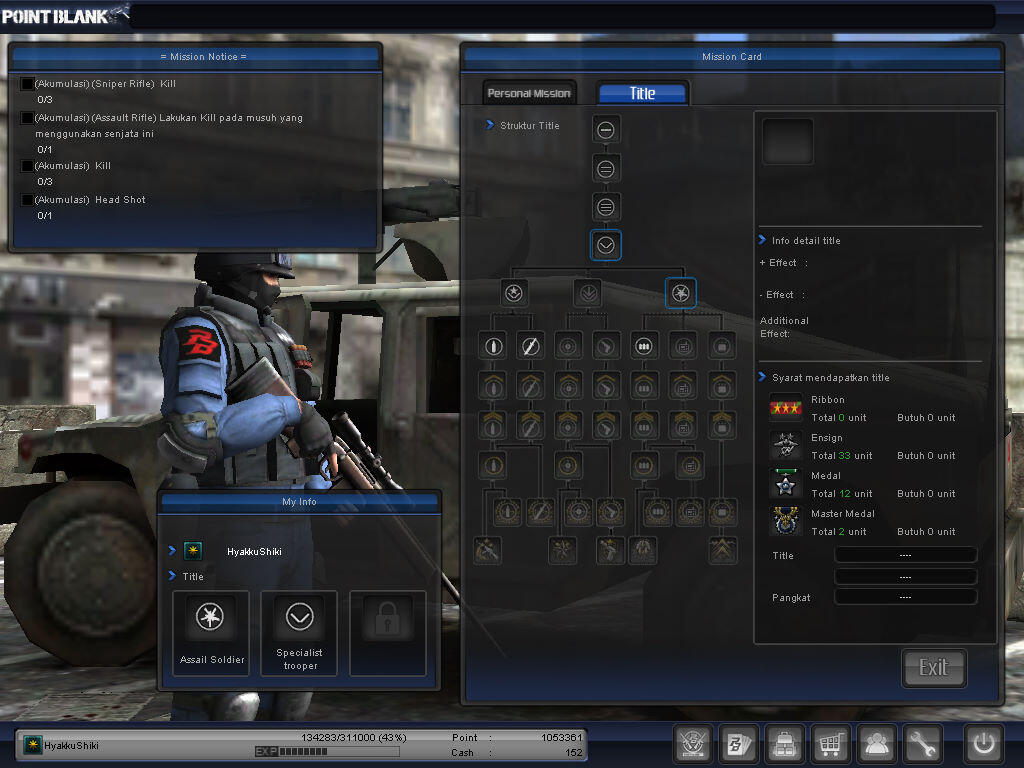
Task: Select the highlighted starburst branch title node
Action: point(680,293)
